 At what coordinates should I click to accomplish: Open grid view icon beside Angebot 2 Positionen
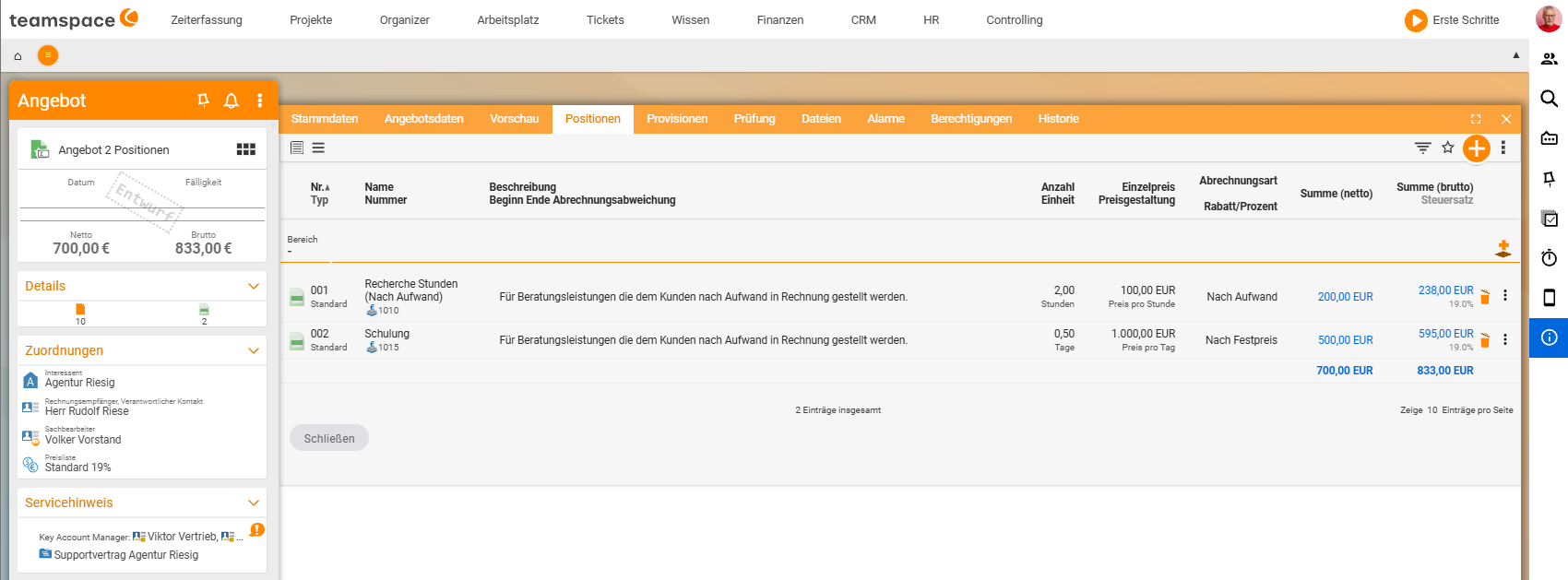click(x=246, y=149)
